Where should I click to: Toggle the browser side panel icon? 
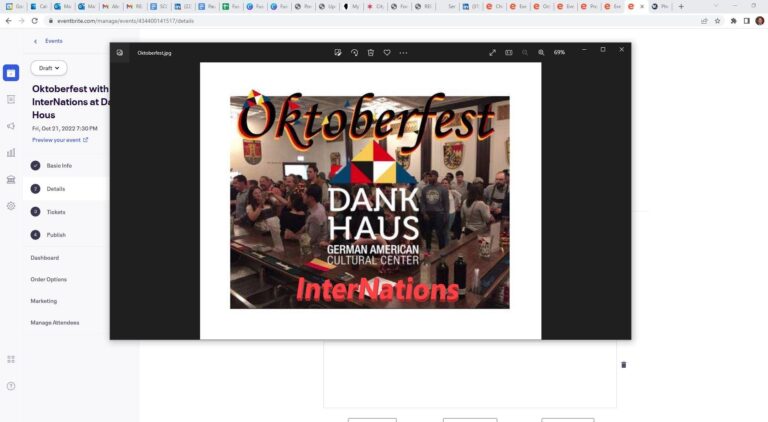[746, 21]
